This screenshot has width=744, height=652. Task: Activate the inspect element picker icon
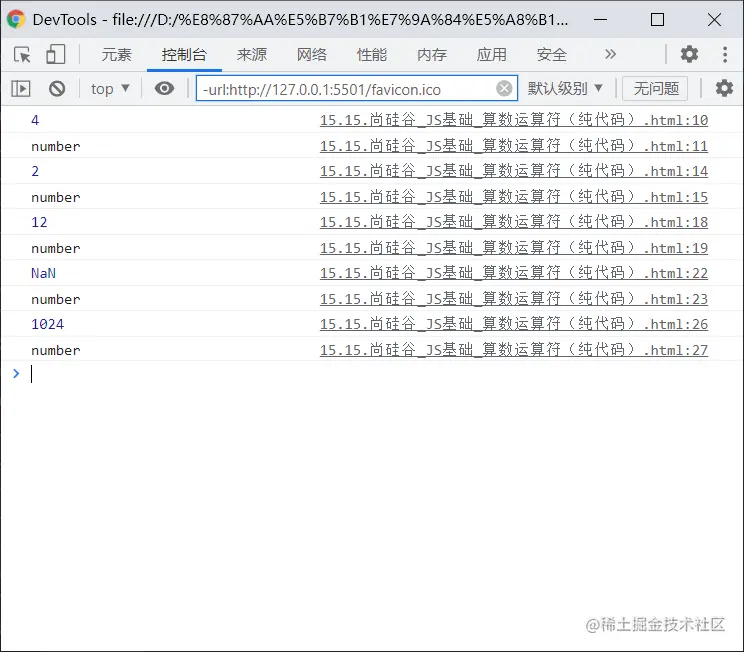[x=22, y=55]
